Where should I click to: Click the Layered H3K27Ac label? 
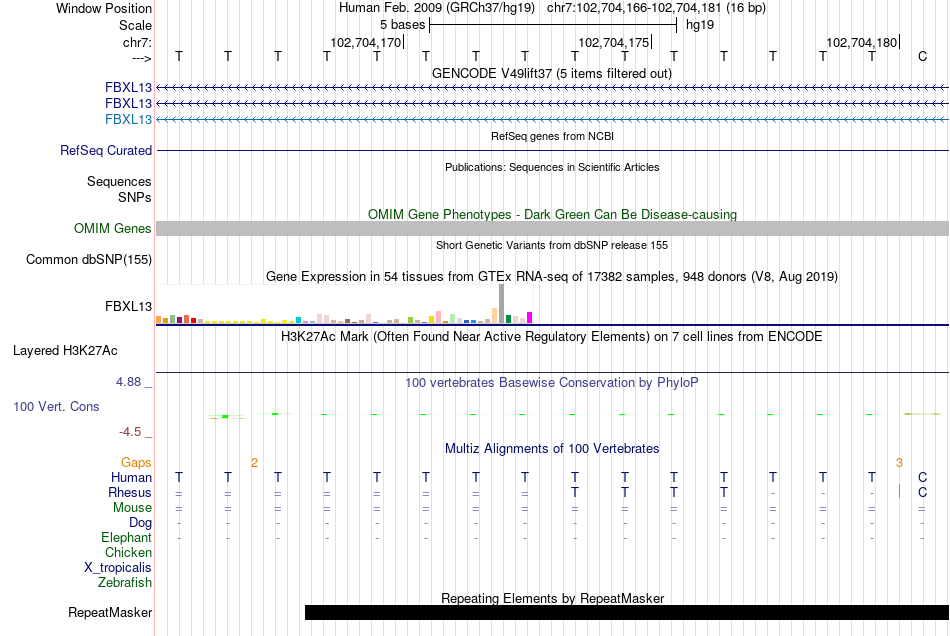[65, 351]
